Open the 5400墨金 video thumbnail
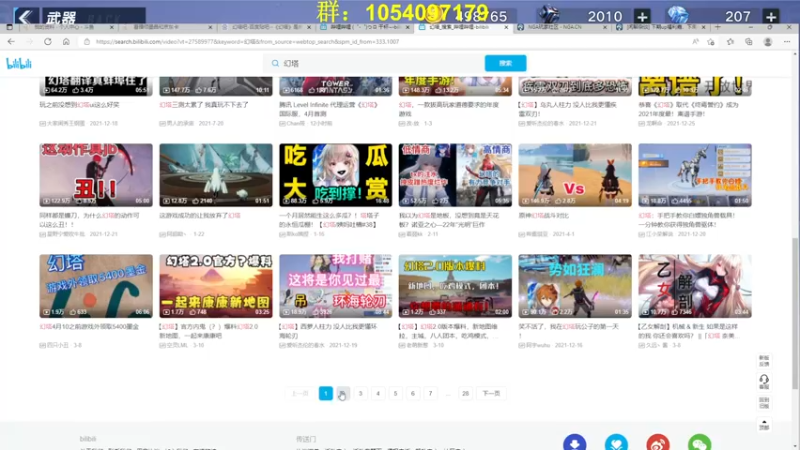This screenshot has width=800, height=450. [x=96, y=286]
